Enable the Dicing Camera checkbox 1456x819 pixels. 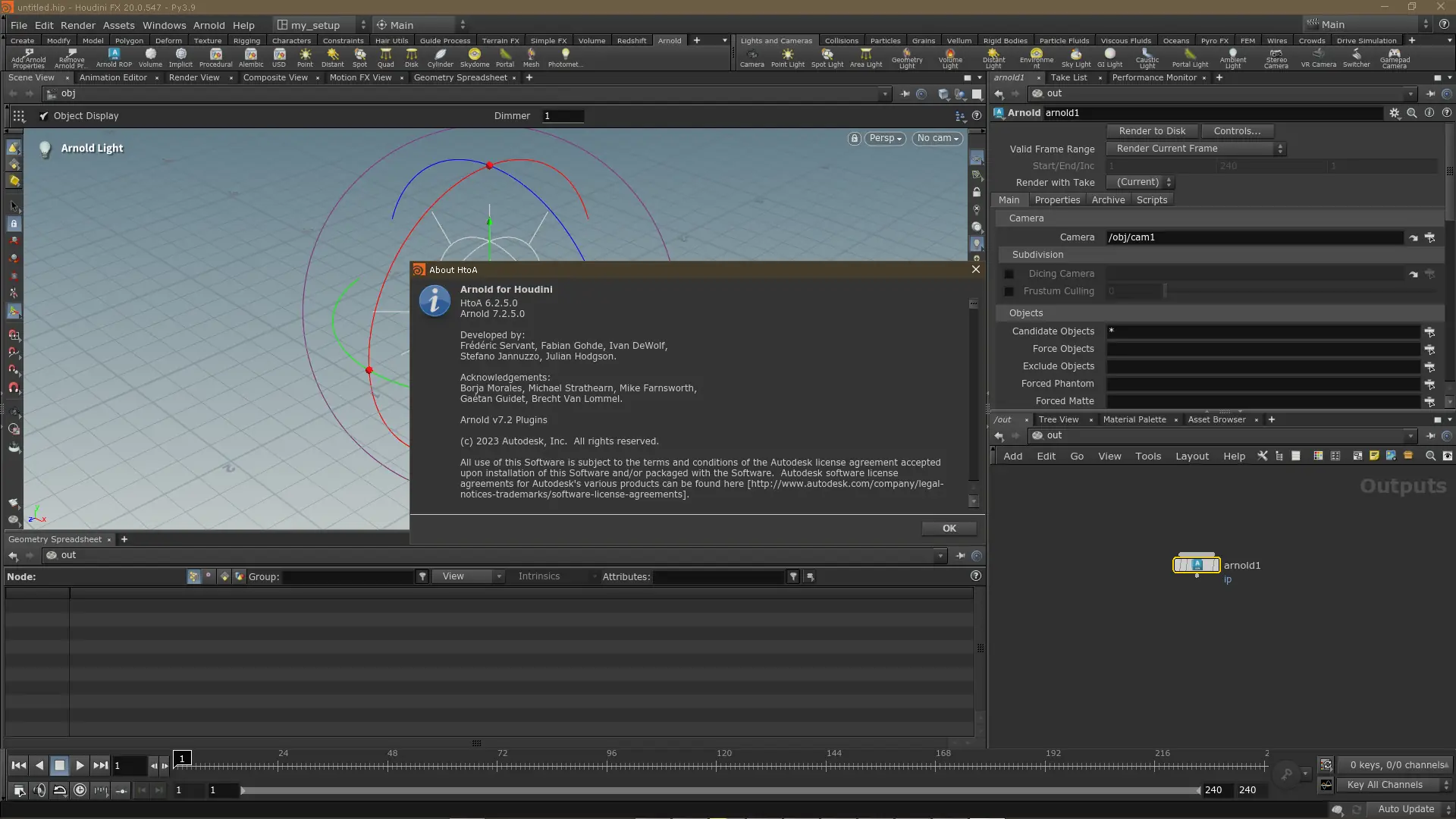coord(1009,274)
